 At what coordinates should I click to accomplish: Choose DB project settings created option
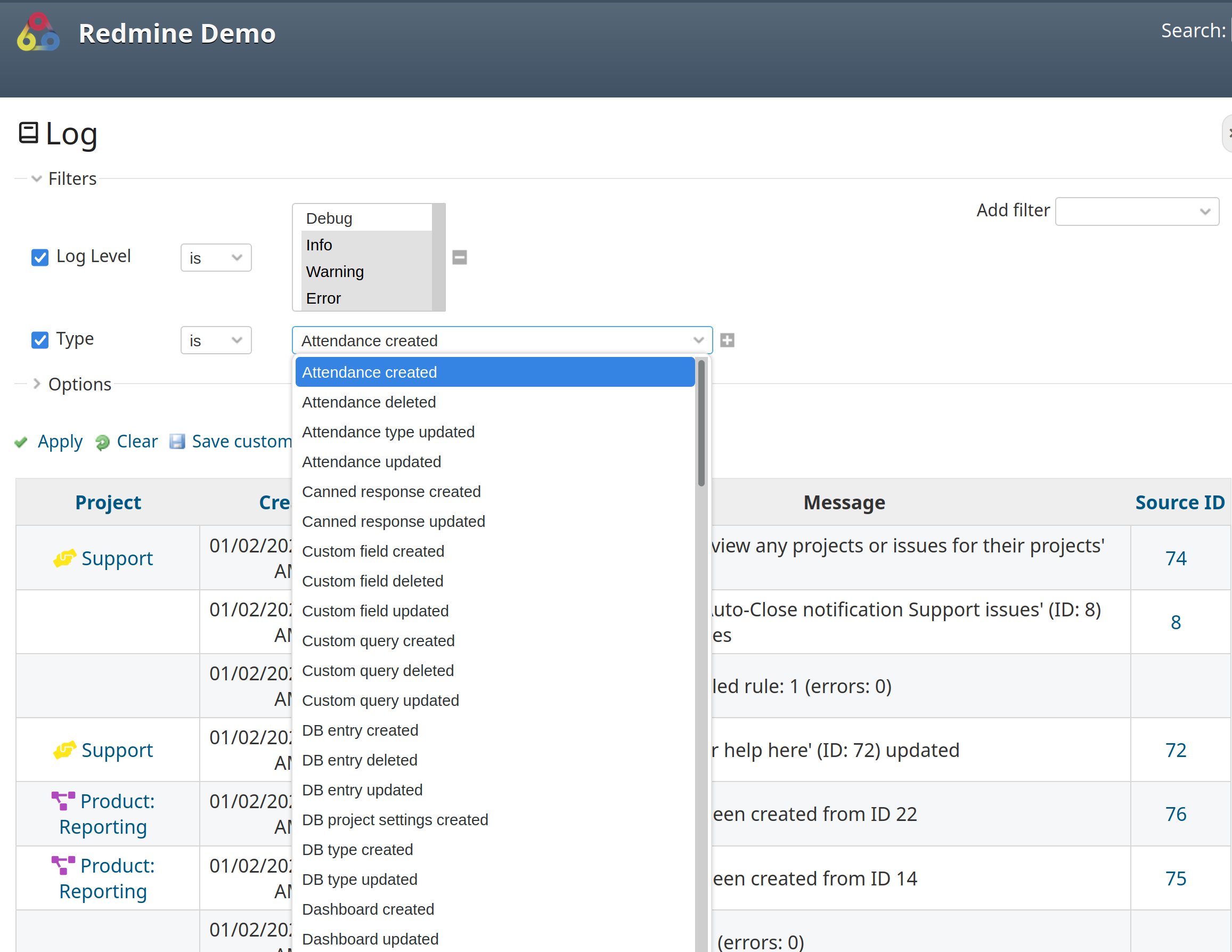click(495, 819)
